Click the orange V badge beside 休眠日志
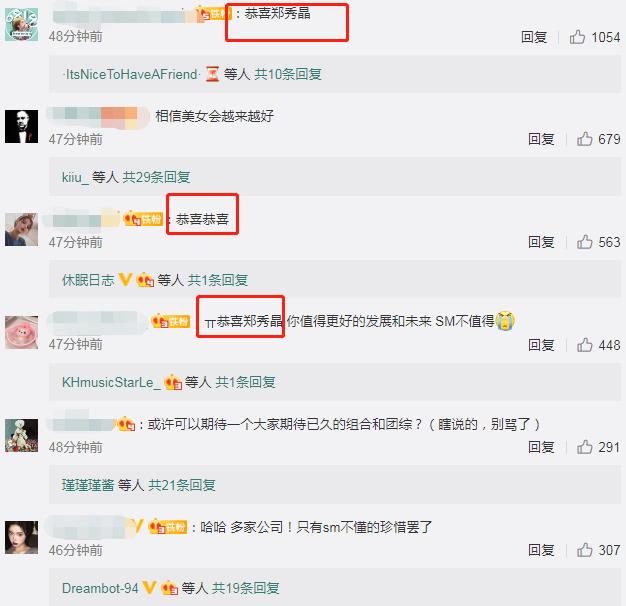Viewport: 626px width, 606px height. [125, 279]
